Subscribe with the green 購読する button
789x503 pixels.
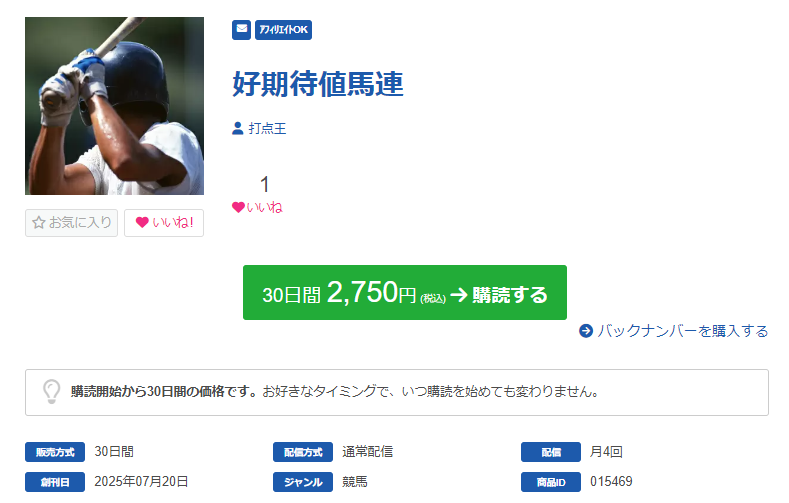click(405, 293)
